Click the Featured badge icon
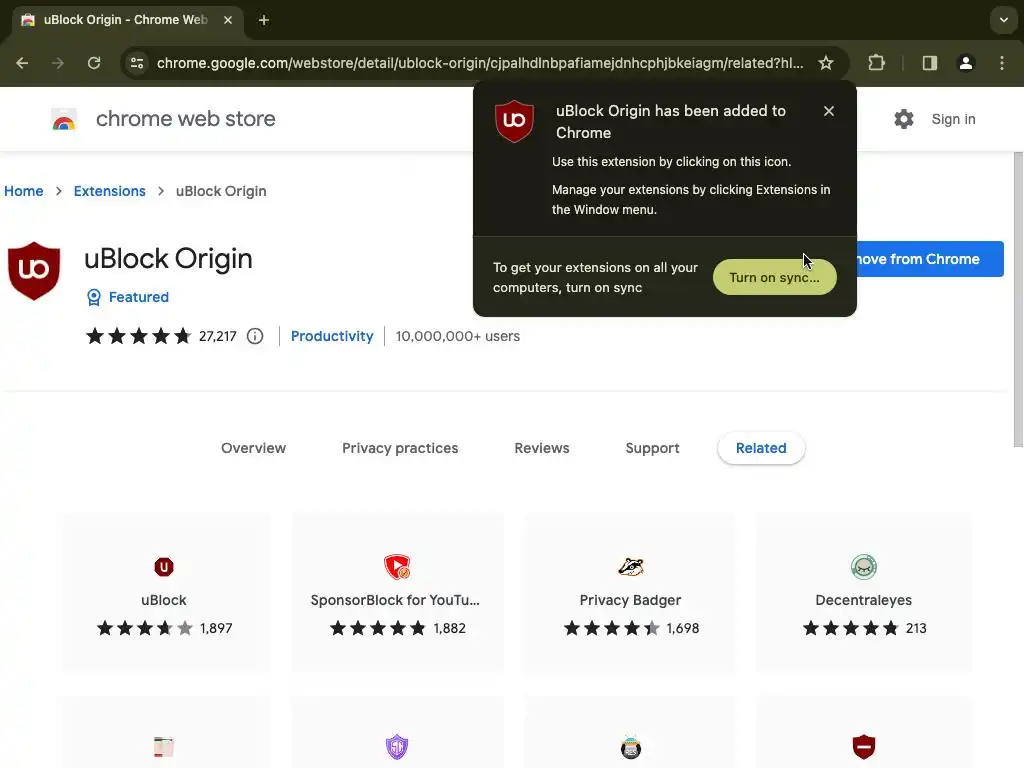 pos(93,297)
